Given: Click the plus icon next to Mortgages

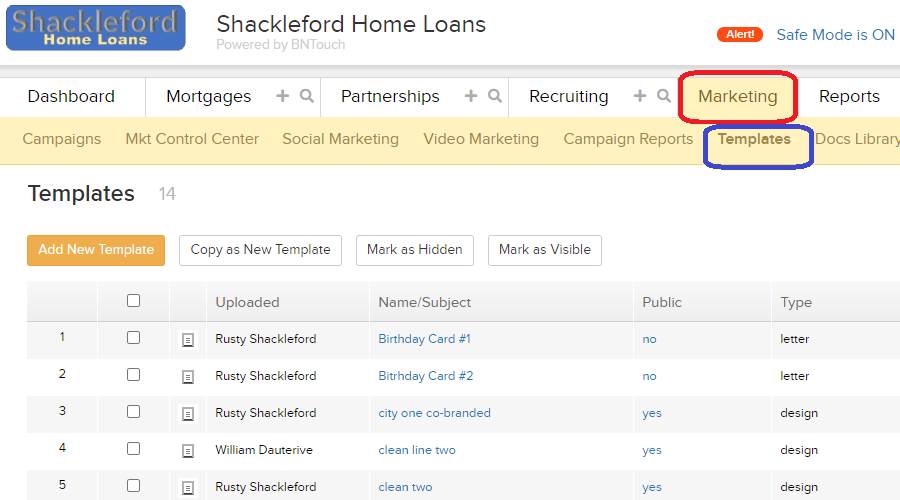Looking at the screenshot, I should [282, 96].
